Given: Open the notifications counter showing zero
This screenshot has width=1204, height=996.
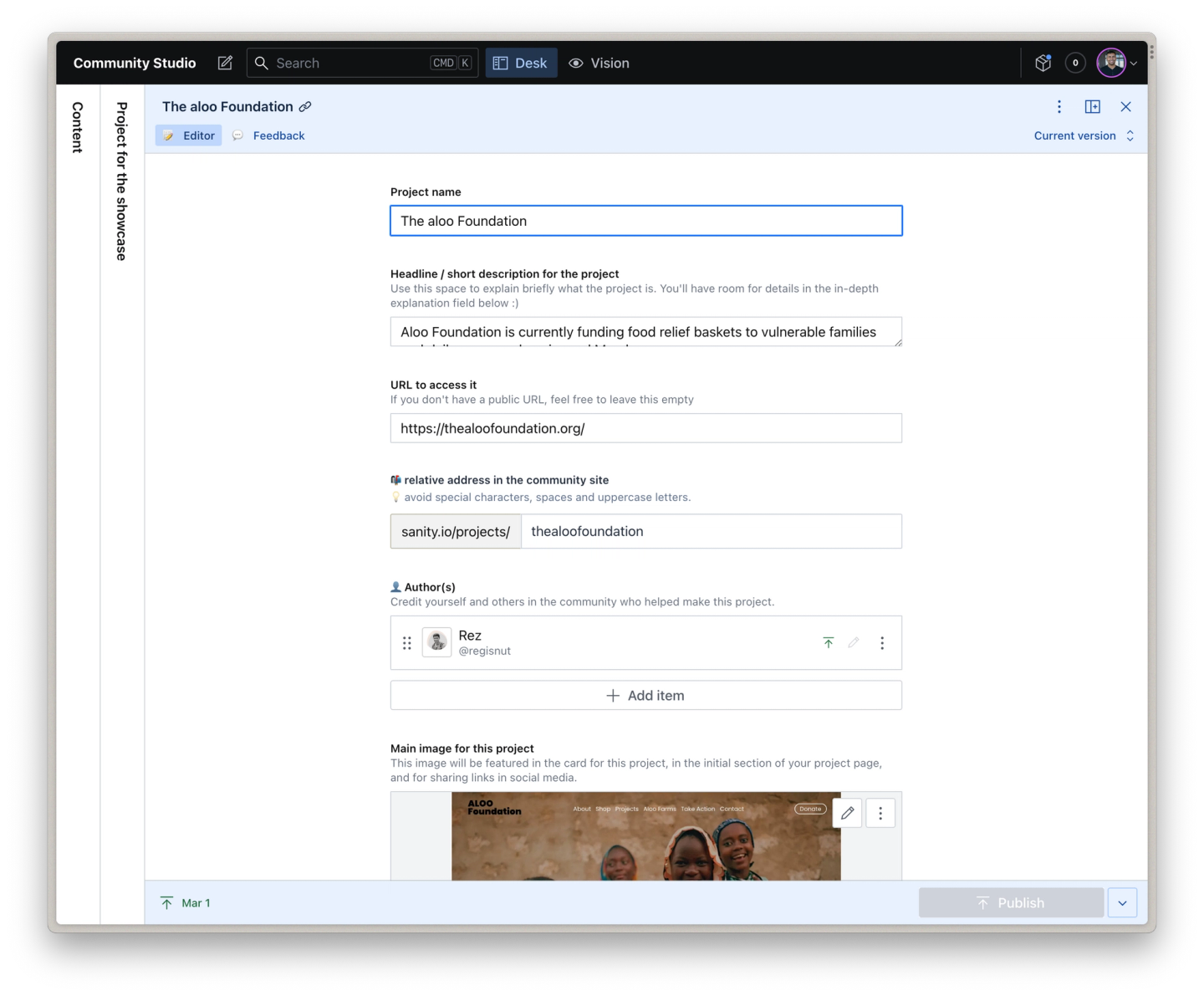Looking at the screenshot, I should tap(1075, 63).
